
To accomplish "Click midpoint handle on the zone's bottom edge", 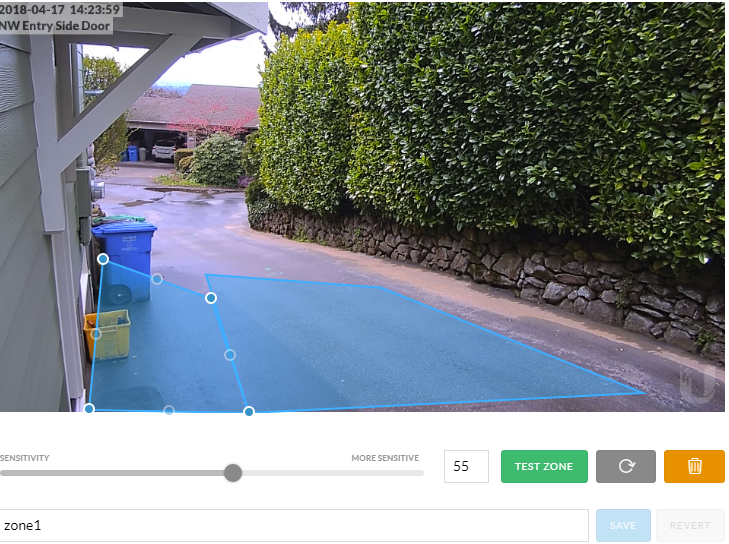I will point(169,410).
